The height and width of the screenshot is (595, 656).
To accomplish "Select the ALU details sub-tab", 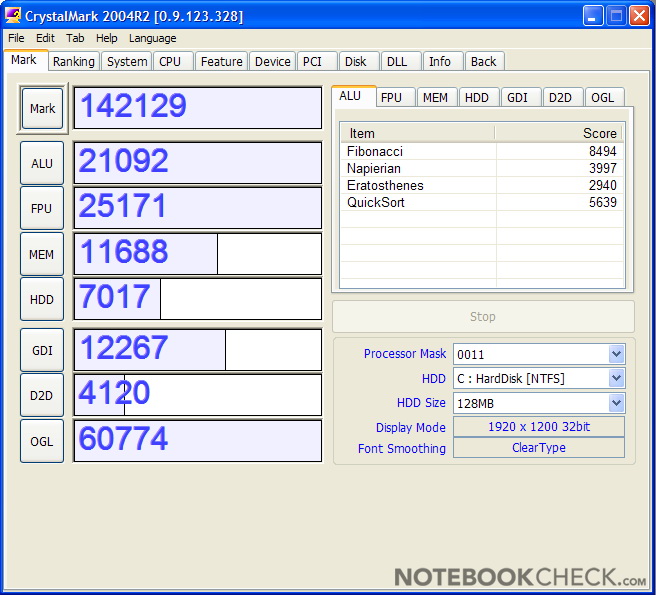I will [354, 96].
